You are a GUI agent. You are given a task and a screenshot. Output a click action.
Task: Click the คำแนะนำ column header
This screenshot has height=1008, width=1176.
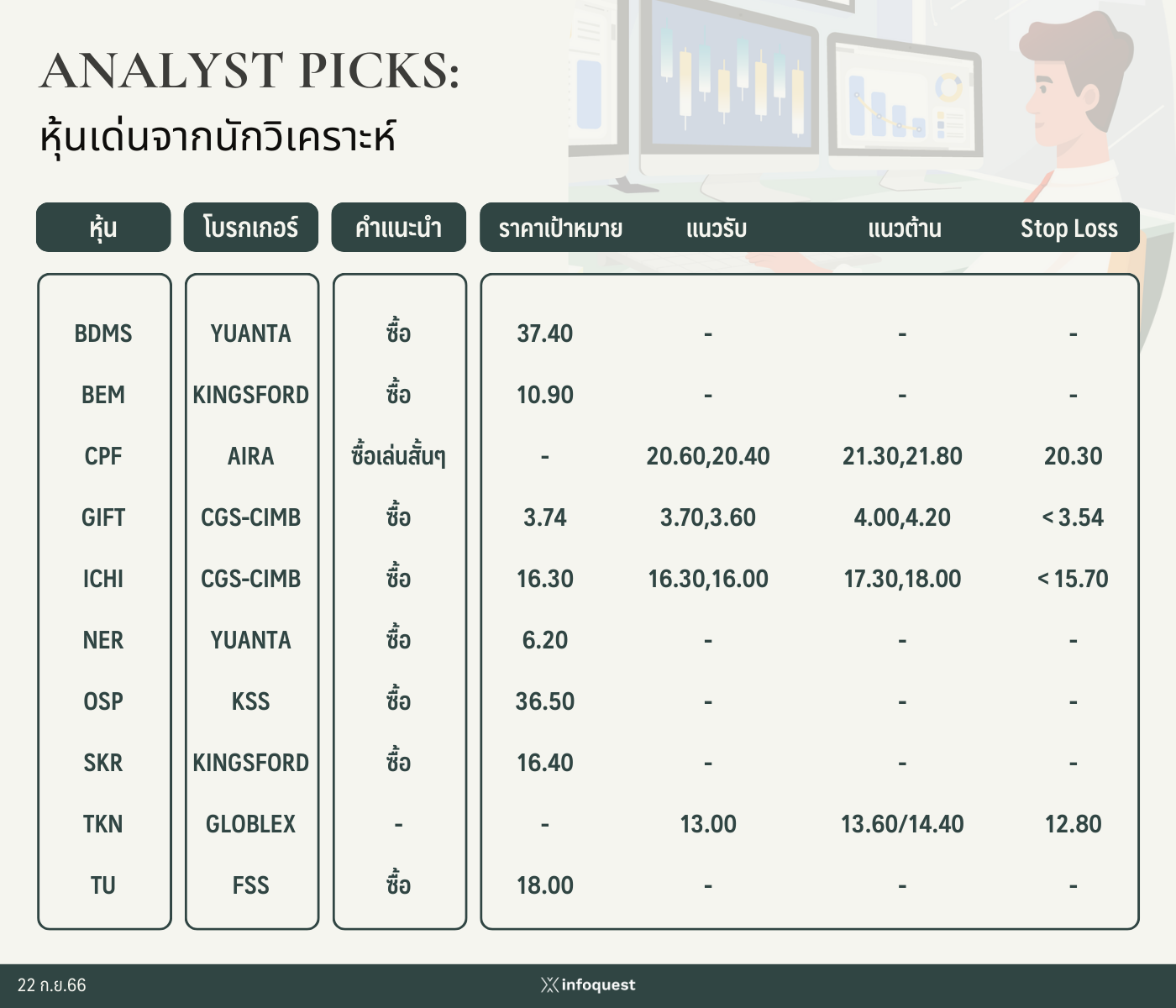[398, 227]
